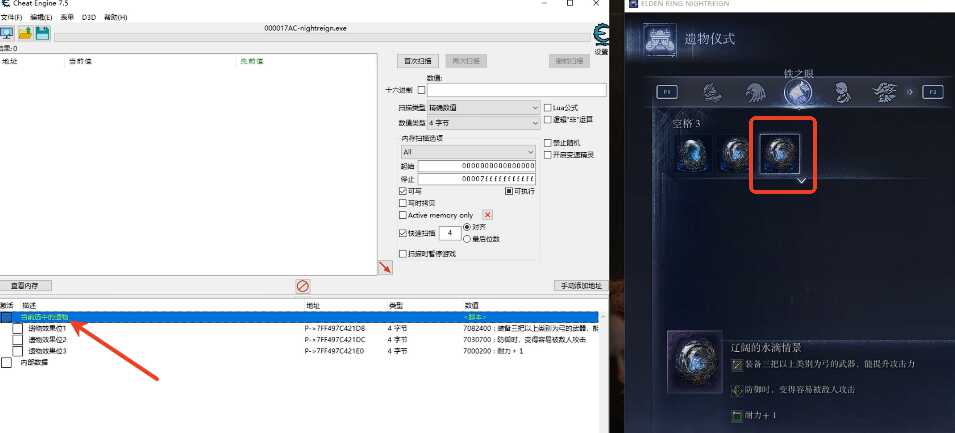Select the third highlighted relic slot

(x=780, y=153)
